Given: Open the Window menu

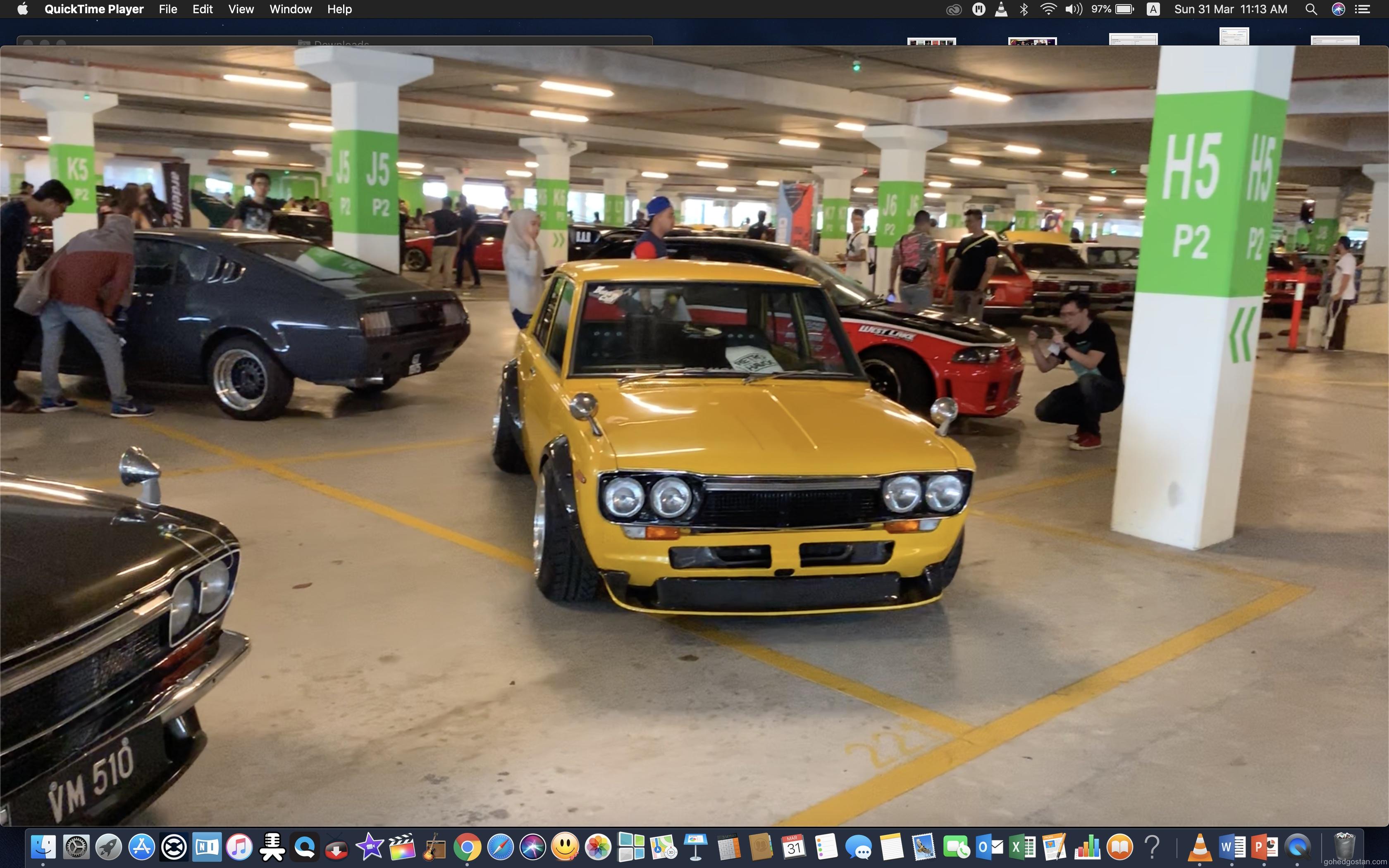Looking at the screenshot, I should [291, 9].
